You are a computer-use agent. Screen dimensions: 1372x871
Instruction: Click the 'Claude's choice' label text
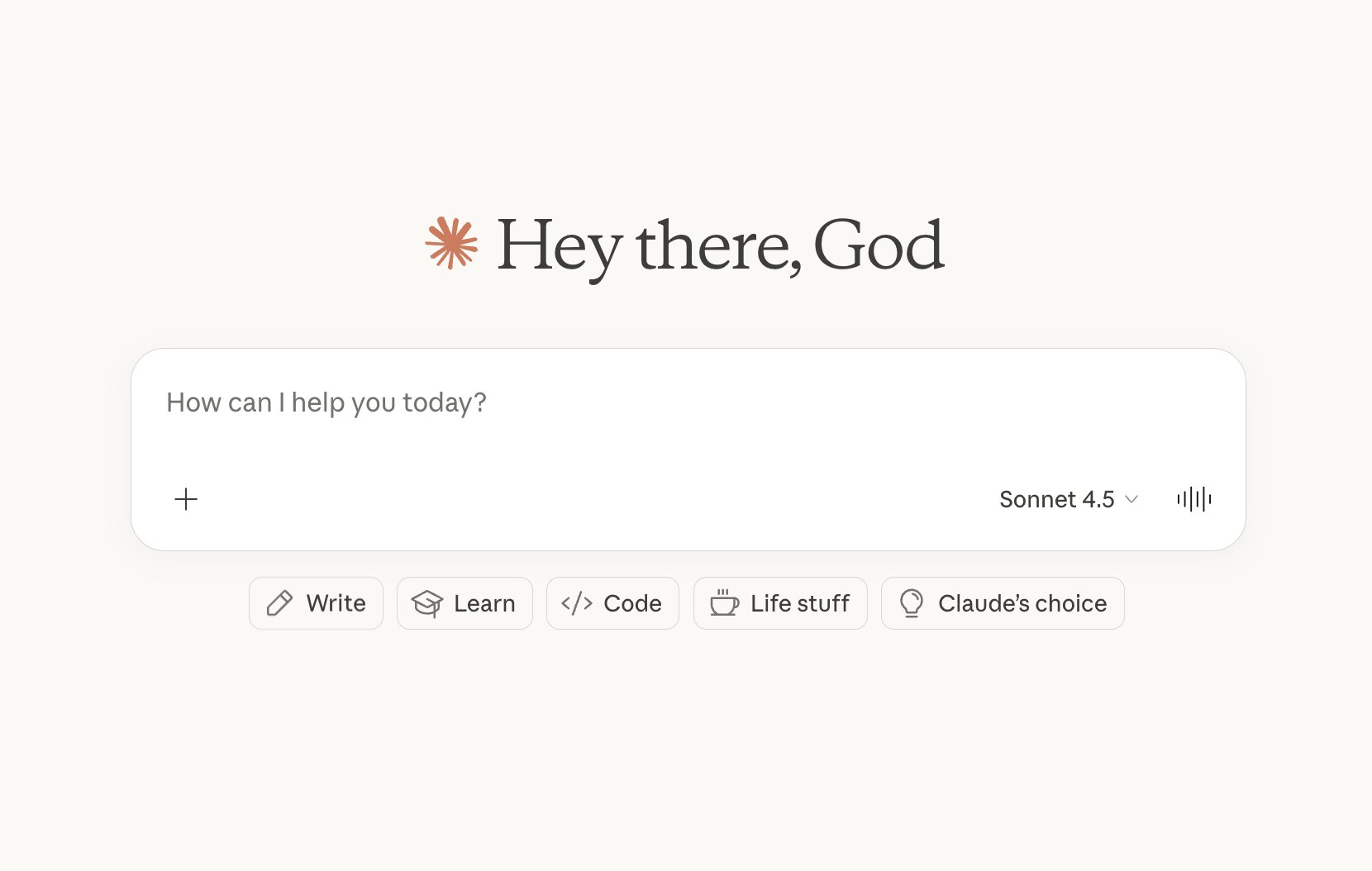point(1022,603)
